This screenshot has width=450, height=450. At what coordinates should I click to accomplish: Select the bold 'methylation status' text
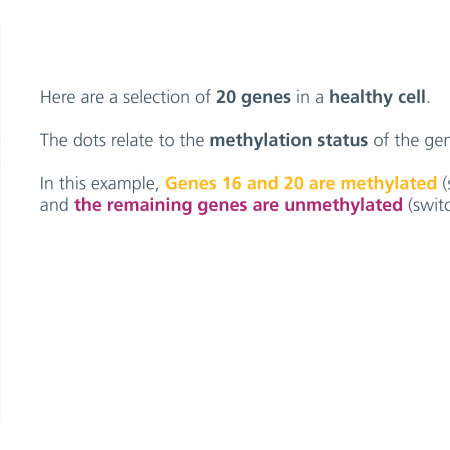pos(289,140)
